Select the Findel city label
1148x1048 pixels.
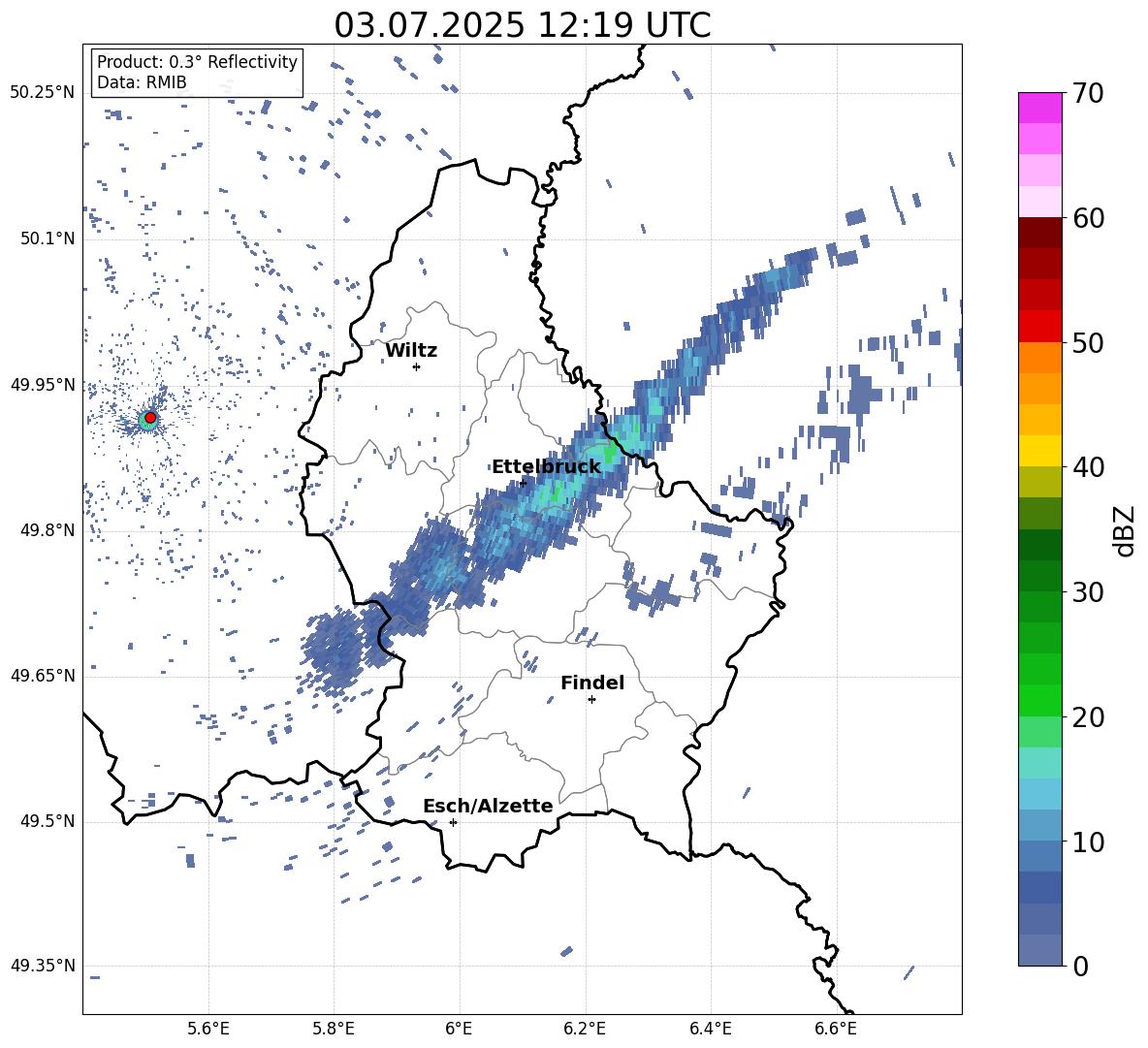(x=592, y=683)
